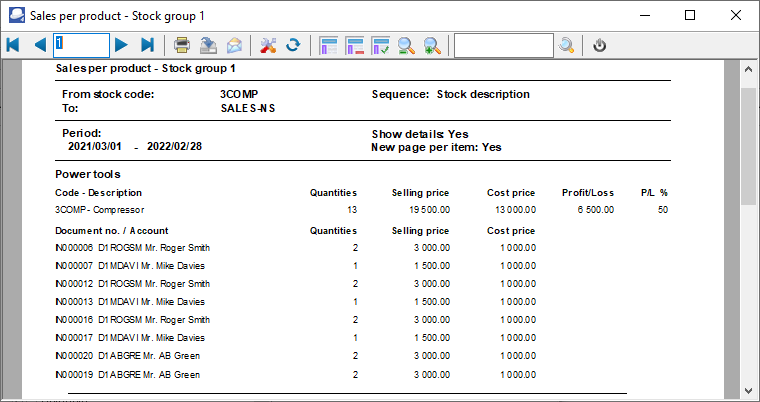760x402 pixels.
Task: Jump to the last page
Action: 147,45
